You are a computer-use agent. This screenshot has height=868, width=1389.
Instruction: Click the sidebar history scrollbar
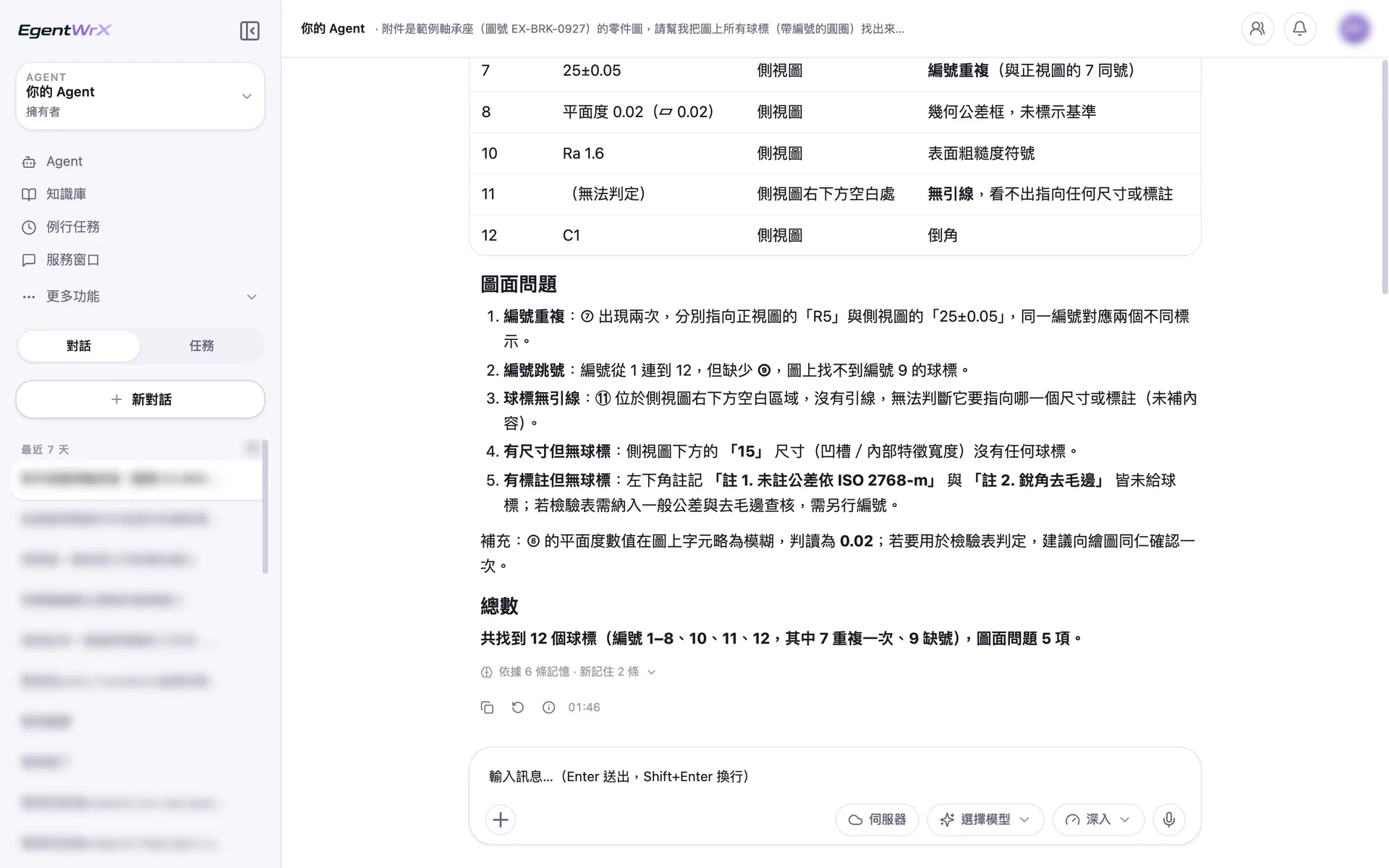[x=266, y=506]
